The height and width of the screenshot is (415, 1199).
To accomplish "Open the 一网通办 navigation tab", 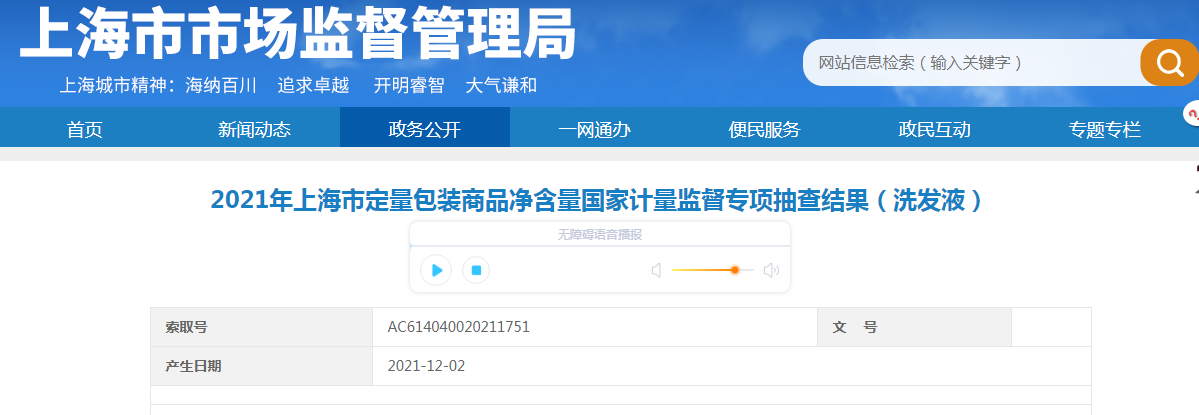I will coord(595,129).
